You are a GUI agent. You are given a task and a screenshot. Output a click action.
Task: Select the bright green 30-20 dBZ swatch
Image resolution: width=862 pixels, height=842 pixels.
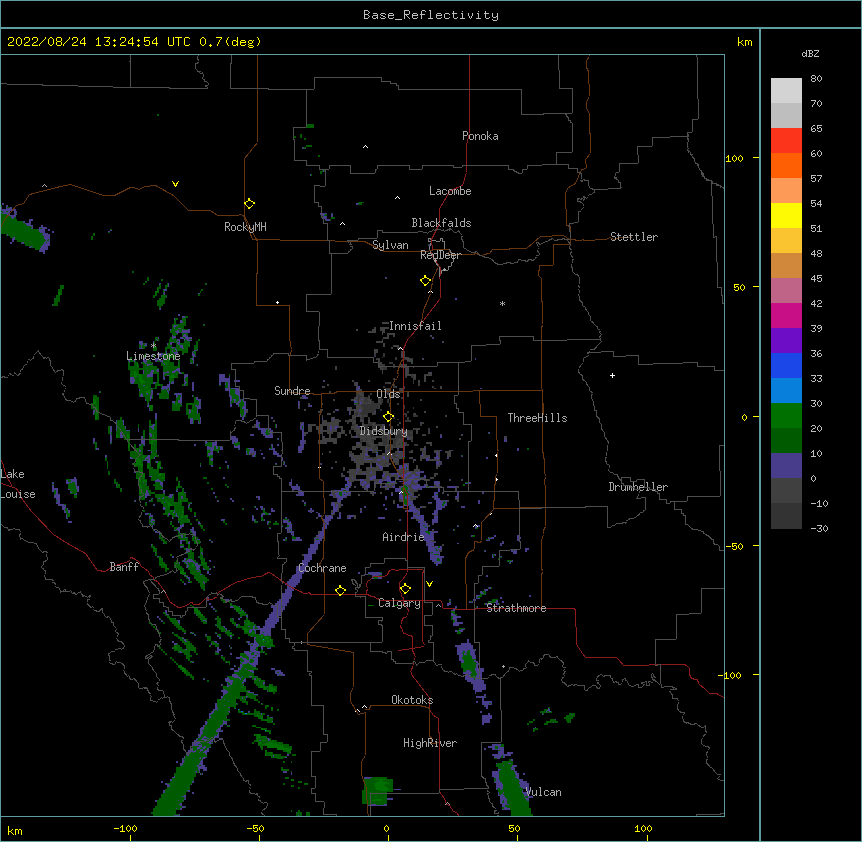coord(786,416)
